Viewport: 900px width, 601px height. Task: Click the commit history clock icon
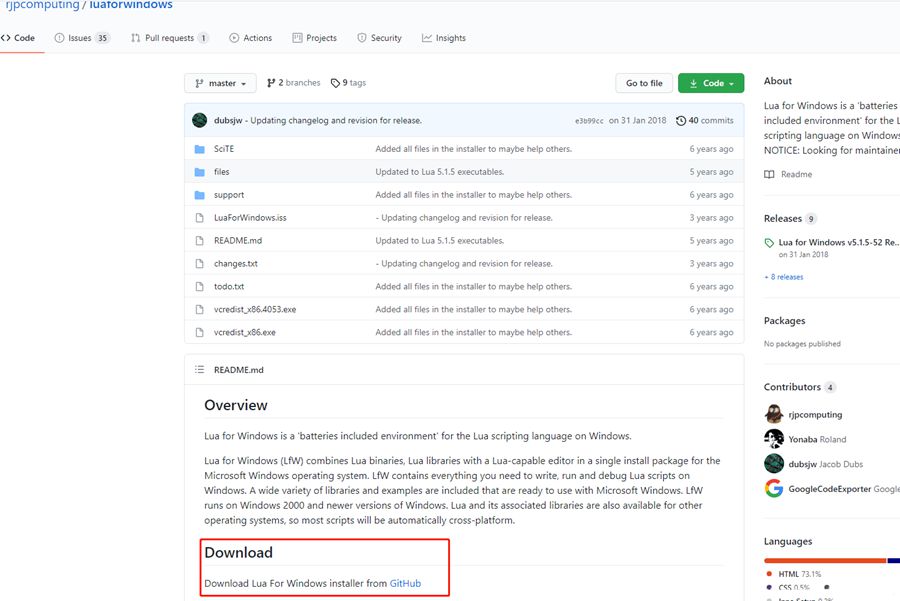pyautogui.click(x=681, y=121)
